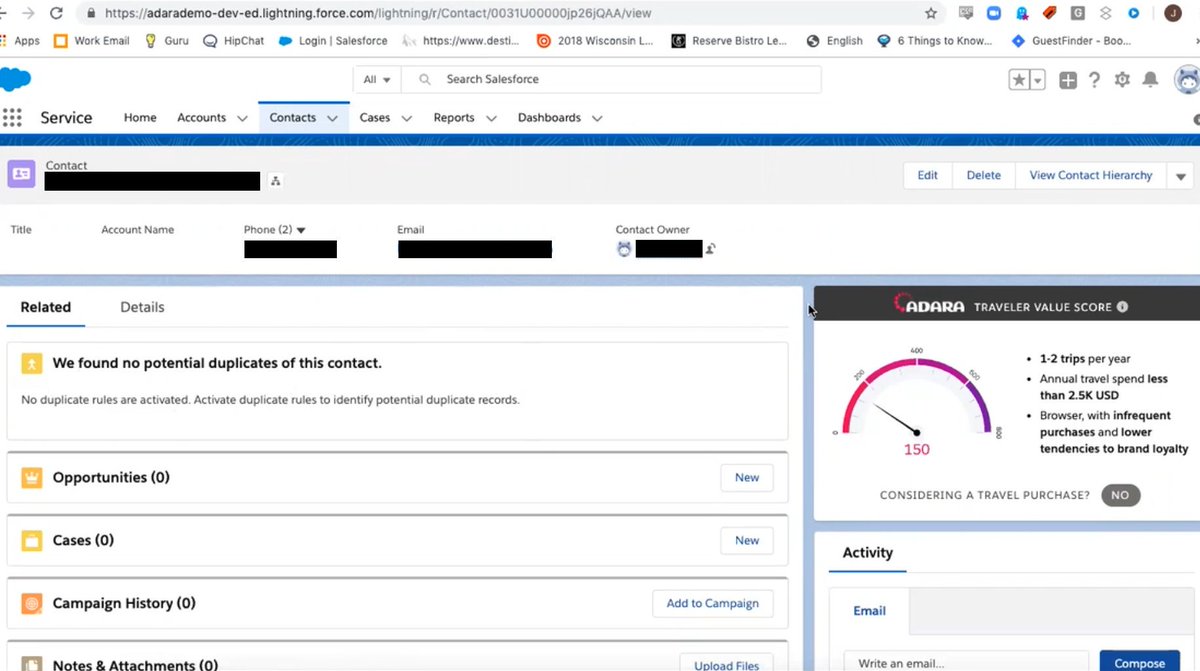The height and width of the screenshot is (671, 1200).
Task: Open more record actions dropdown arrow
Action: click(x=1181, y=176)
